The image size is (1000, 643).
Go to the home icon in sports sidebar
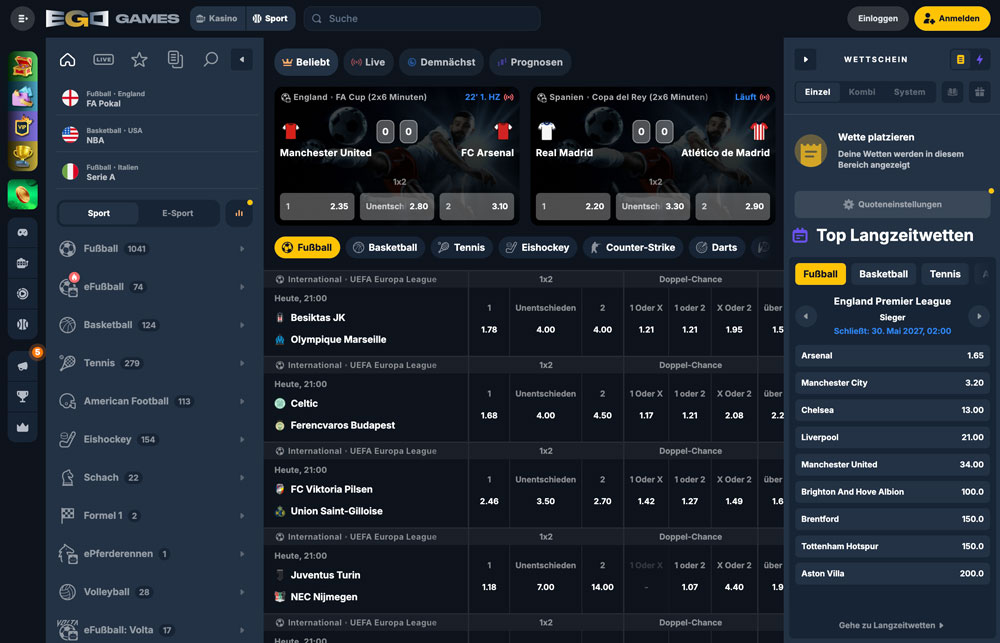coord(68,59)
